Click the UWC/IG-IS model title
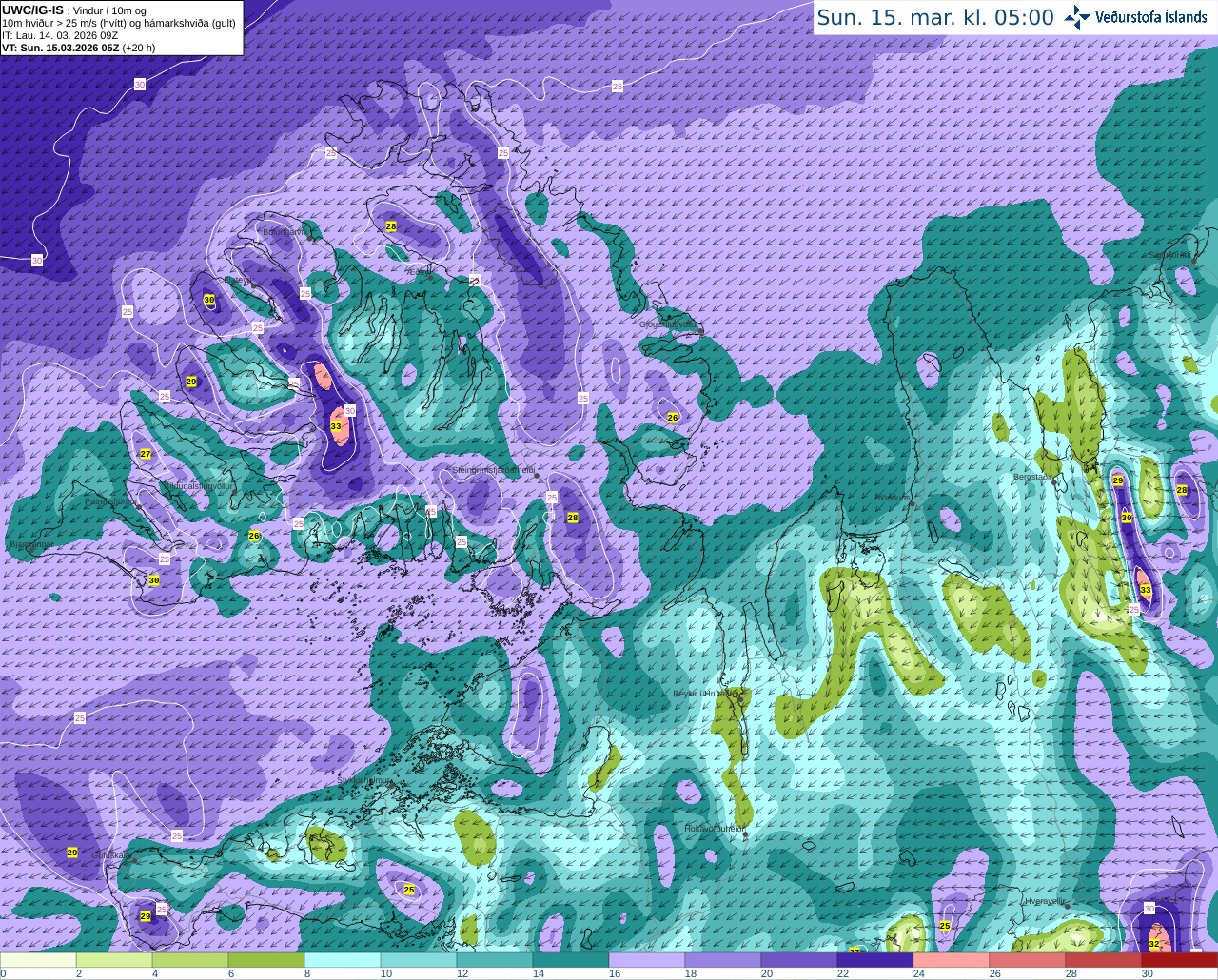The image size is (1218, 980). click(x=32, y=10)
